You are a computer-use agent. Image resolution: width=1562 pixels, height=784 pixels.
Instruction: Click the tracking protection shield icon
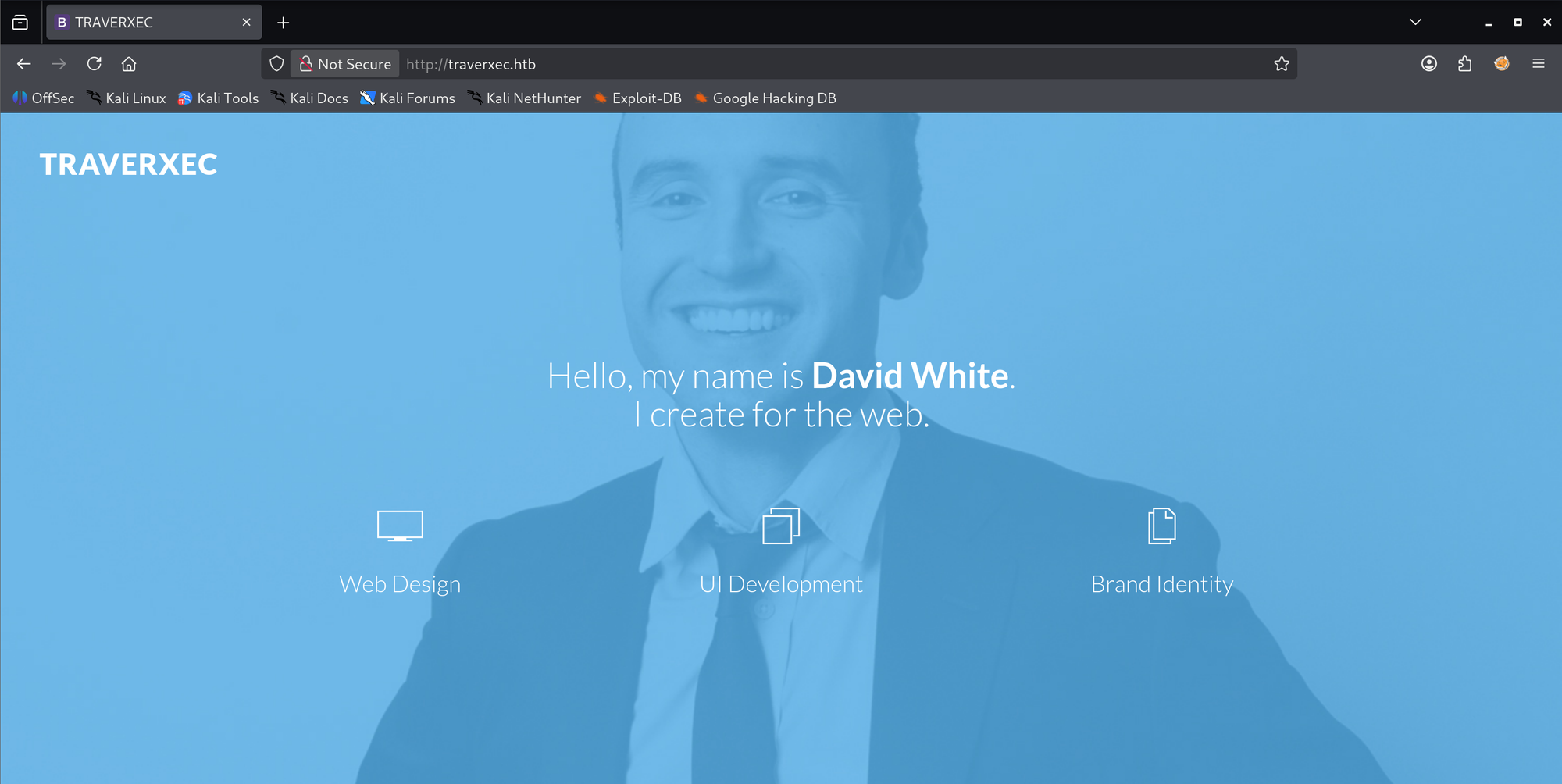(x=276, y=64)
